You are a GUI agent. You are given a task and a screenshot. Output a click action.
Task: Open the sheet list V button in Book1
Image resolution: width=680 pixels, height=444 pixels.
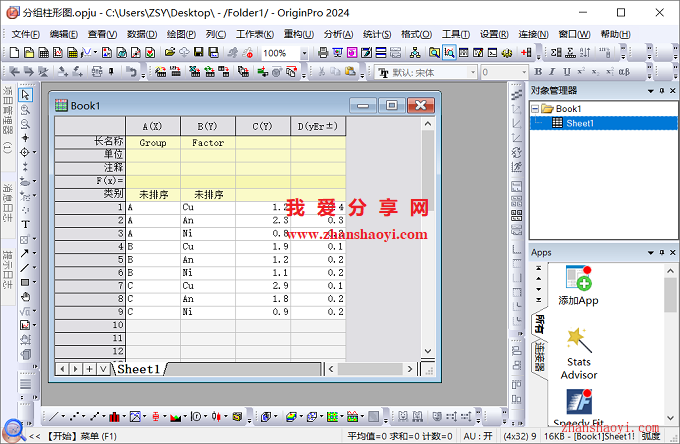[x=103, y=369]
